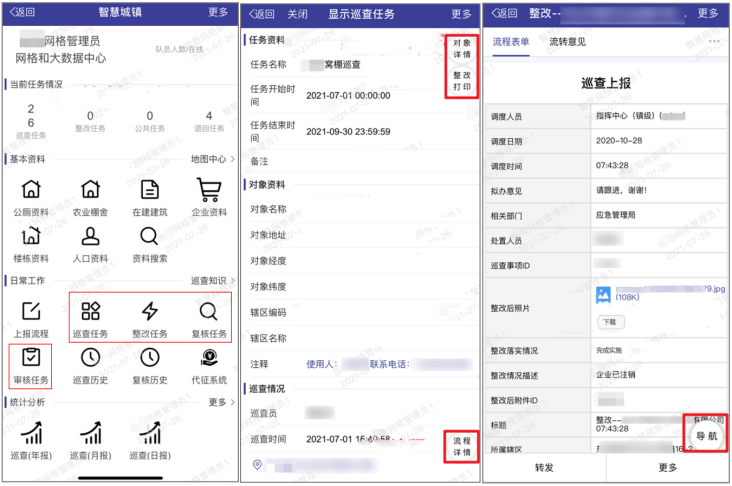Select task start time 2021-07-01 00:00:00
Screen dimensions: 732x486
(x=348, y=96)
